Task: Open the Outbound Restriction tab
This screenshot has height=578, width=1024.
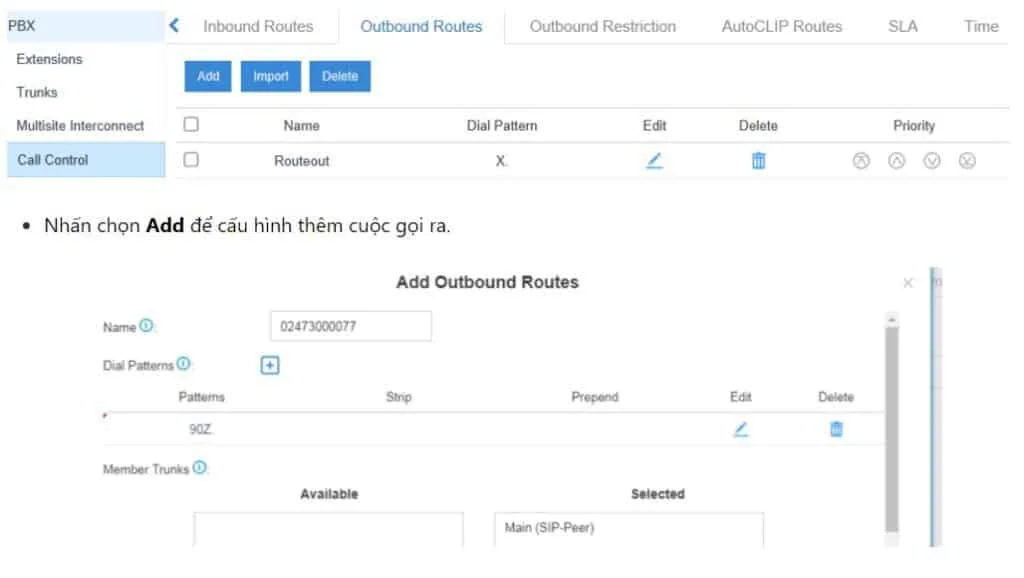Action: coord(602,27)
